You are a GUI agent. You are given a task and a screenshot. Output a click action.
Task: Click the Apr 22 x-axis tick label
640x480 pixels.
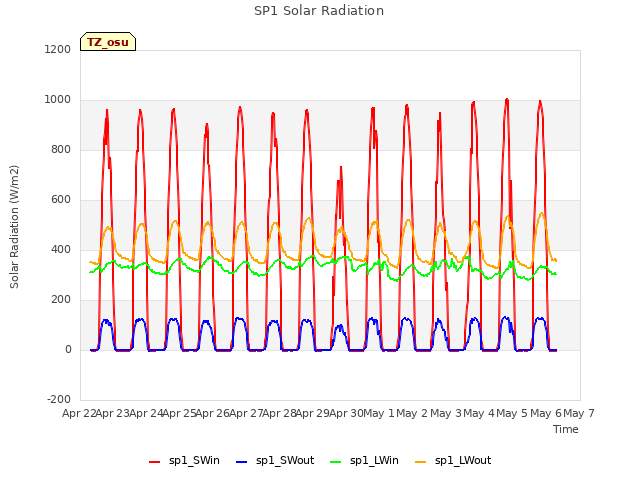(x=79, y=413)
